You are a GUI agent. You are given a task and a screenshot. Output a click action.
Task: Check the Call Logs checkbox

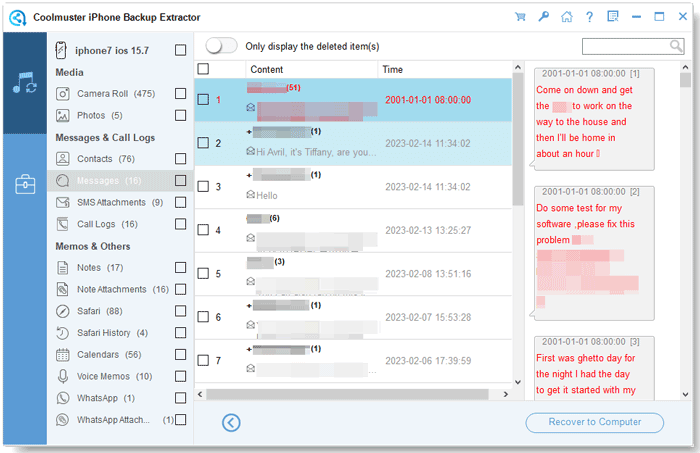[x=180, y=224]
